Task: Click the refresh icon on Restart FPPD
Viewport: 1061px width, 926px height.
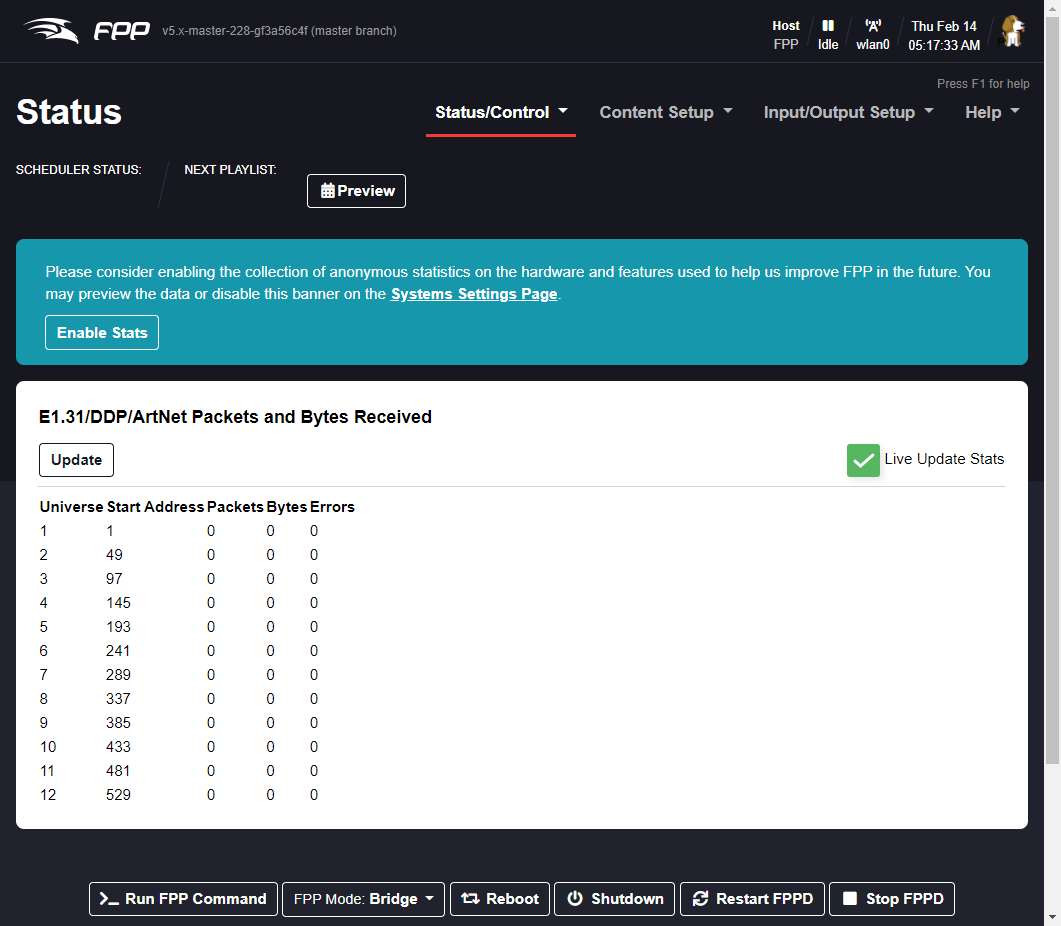Action: (700, 899)
